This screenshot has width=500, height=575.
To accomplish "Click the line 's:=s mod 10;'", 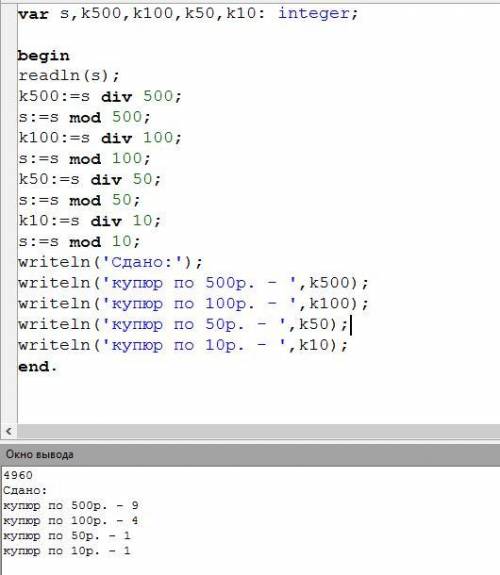I will point(79,242).
